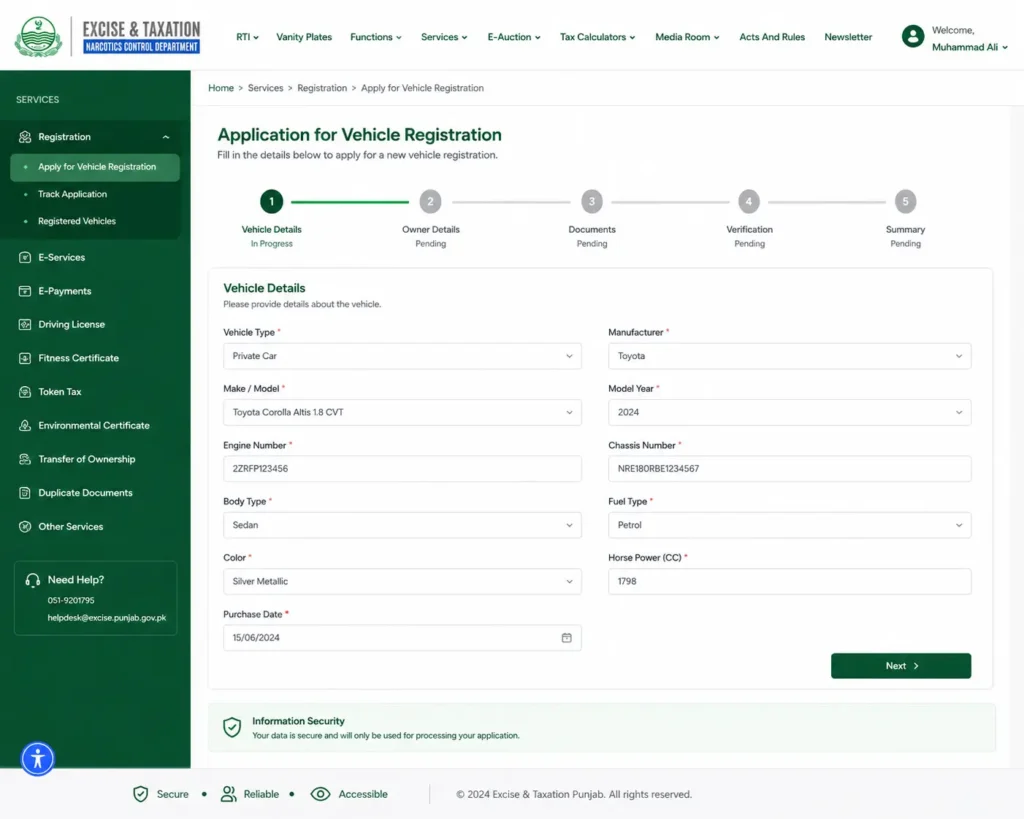
Task: Click the Next button
Action: 901,666
